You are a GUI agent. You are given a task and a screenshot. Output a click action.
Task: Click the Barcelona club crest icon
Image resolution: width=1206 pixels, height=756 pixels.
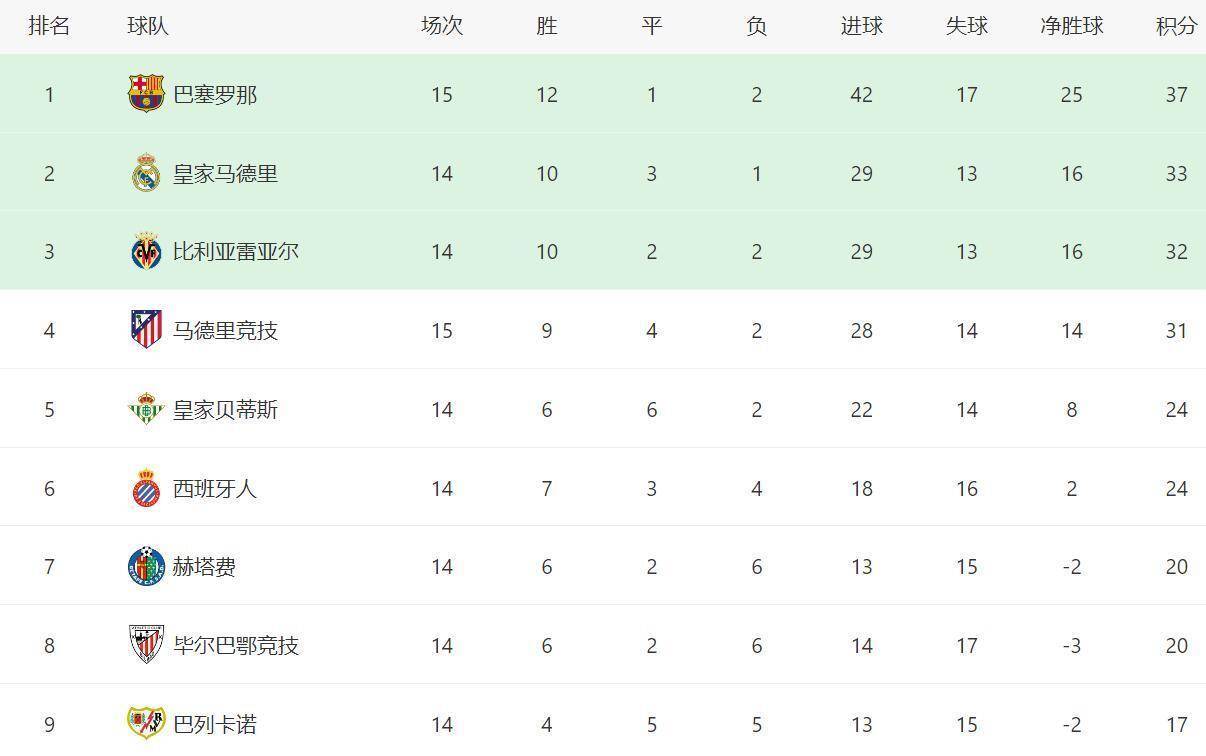(x=146, y=94)
